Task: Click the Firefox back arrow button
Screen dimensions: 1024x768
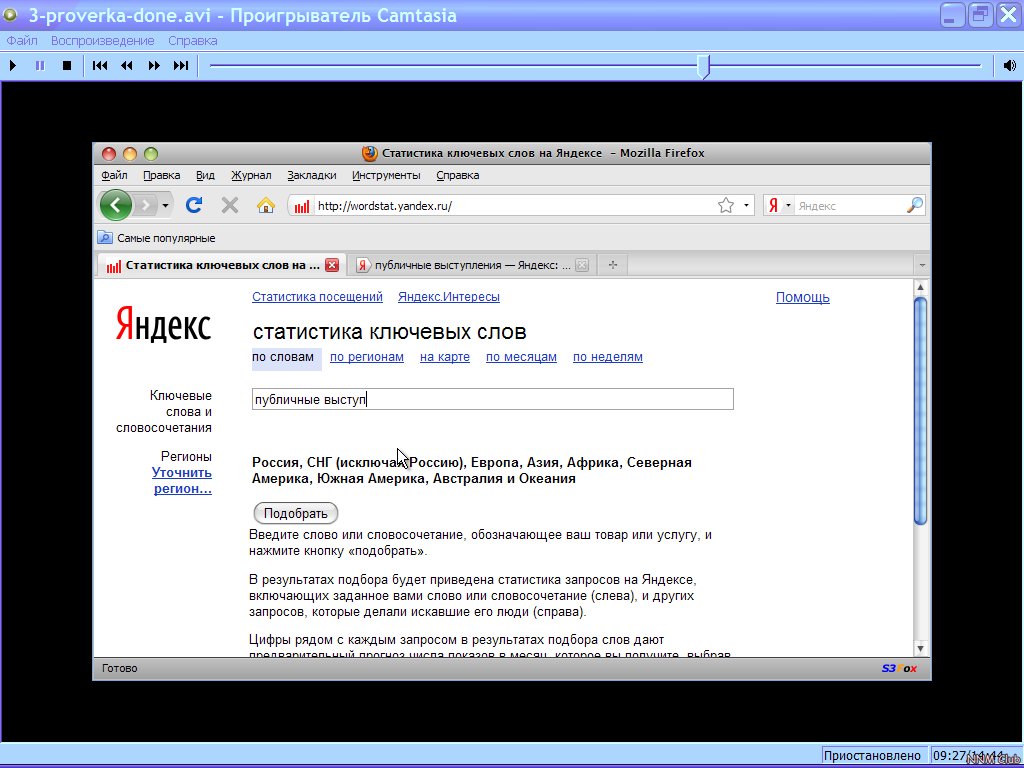Action: tap(116, 205)
